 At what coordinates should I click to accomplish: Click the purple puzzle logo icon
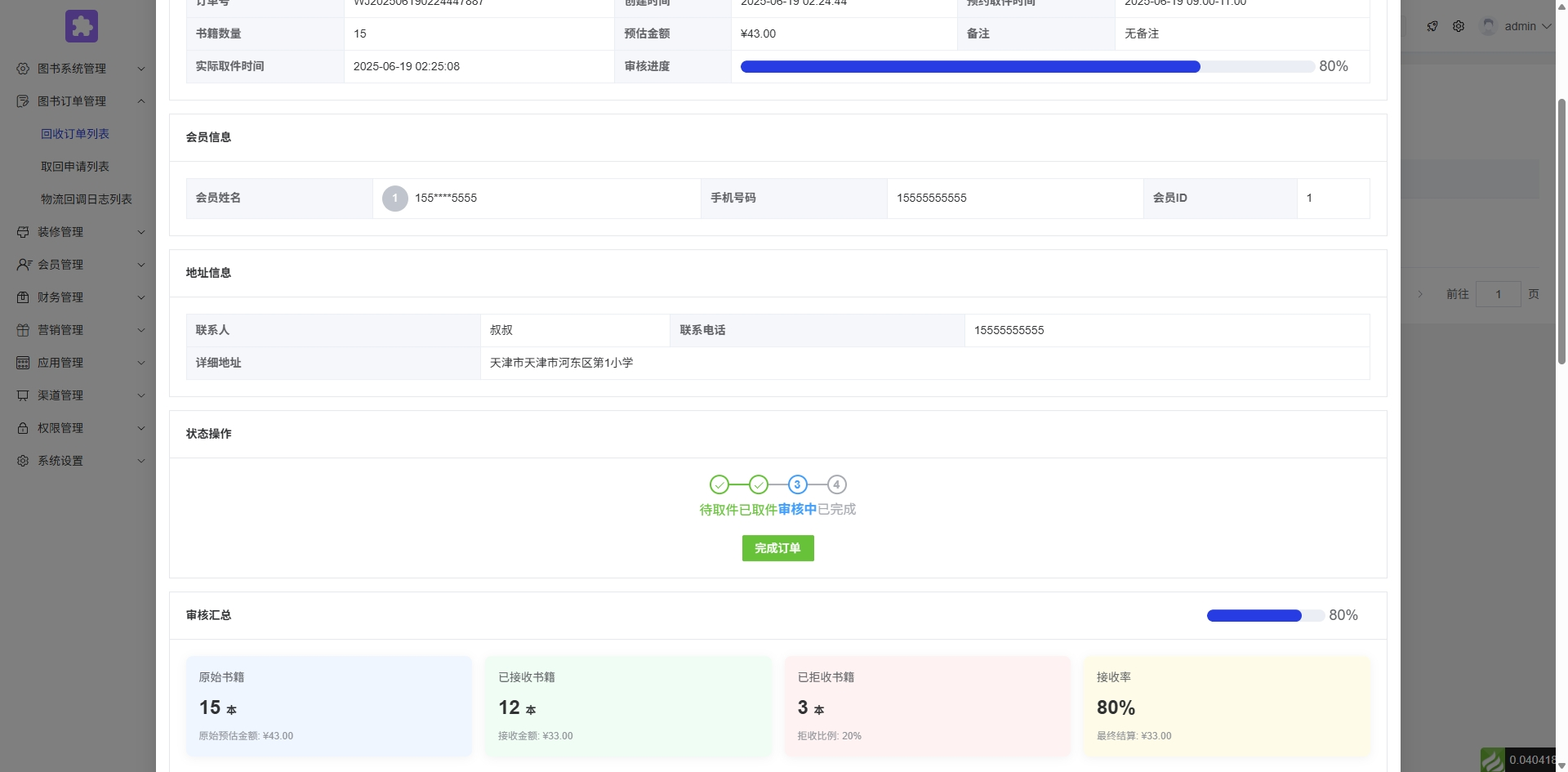(x=82, y=26)
